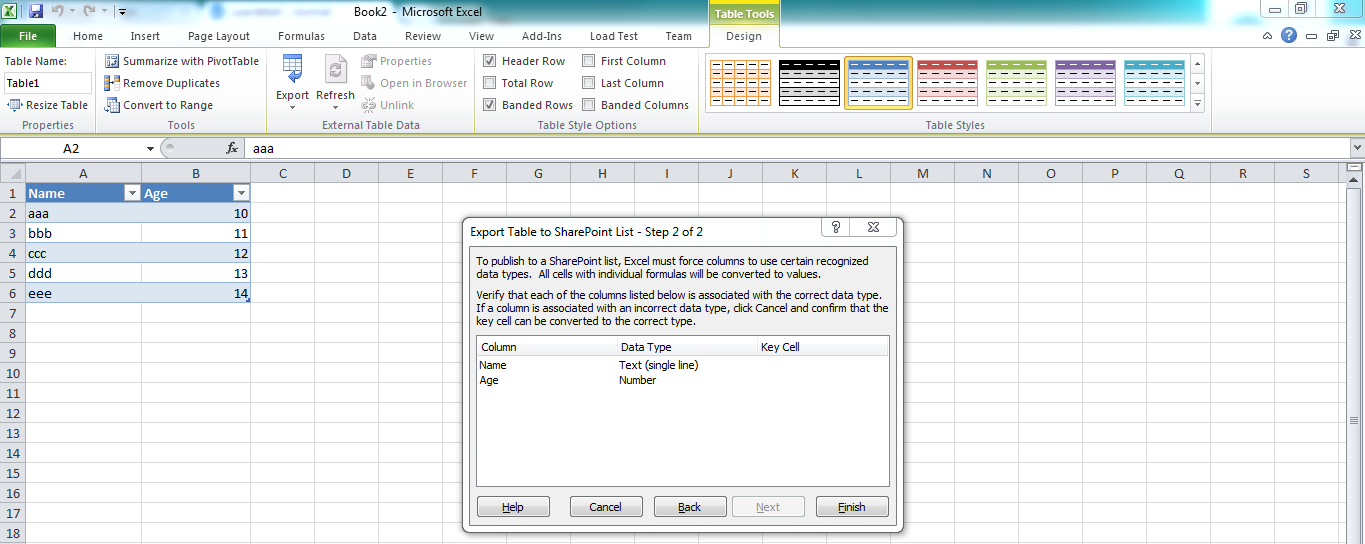Select the red table style swatch

[x=948, y=83]
